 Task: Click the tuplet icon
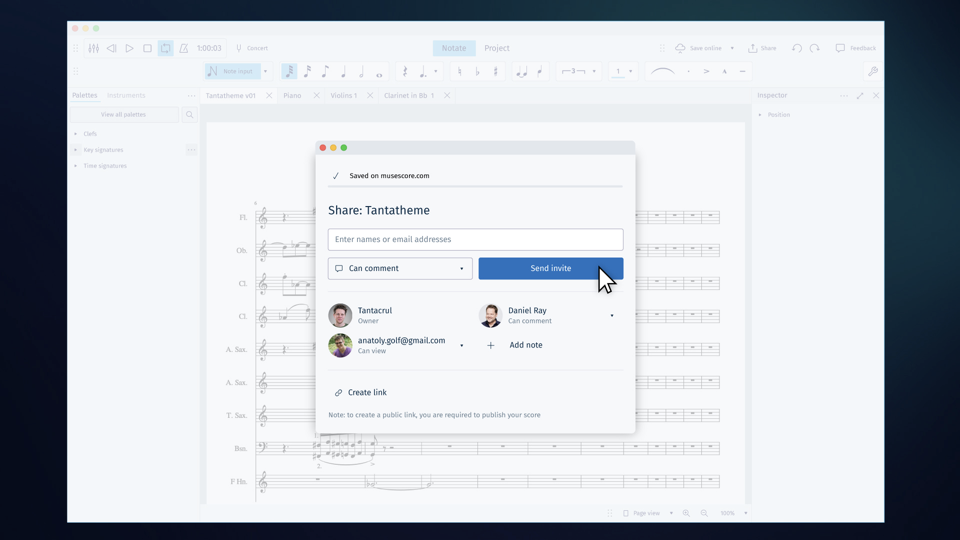(x=574, y=71)
